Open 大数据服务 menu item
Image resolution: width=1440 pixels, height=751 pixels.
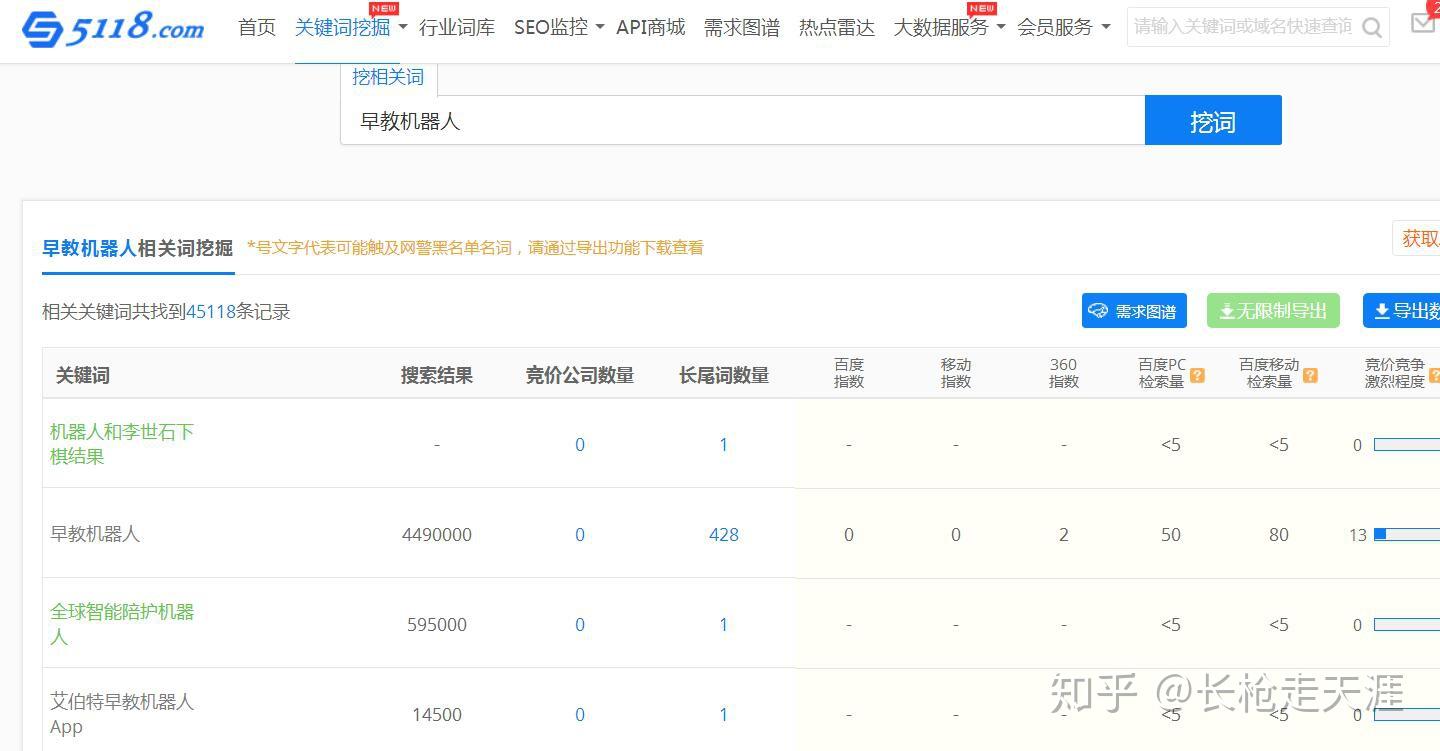click(x=941, y=28)
